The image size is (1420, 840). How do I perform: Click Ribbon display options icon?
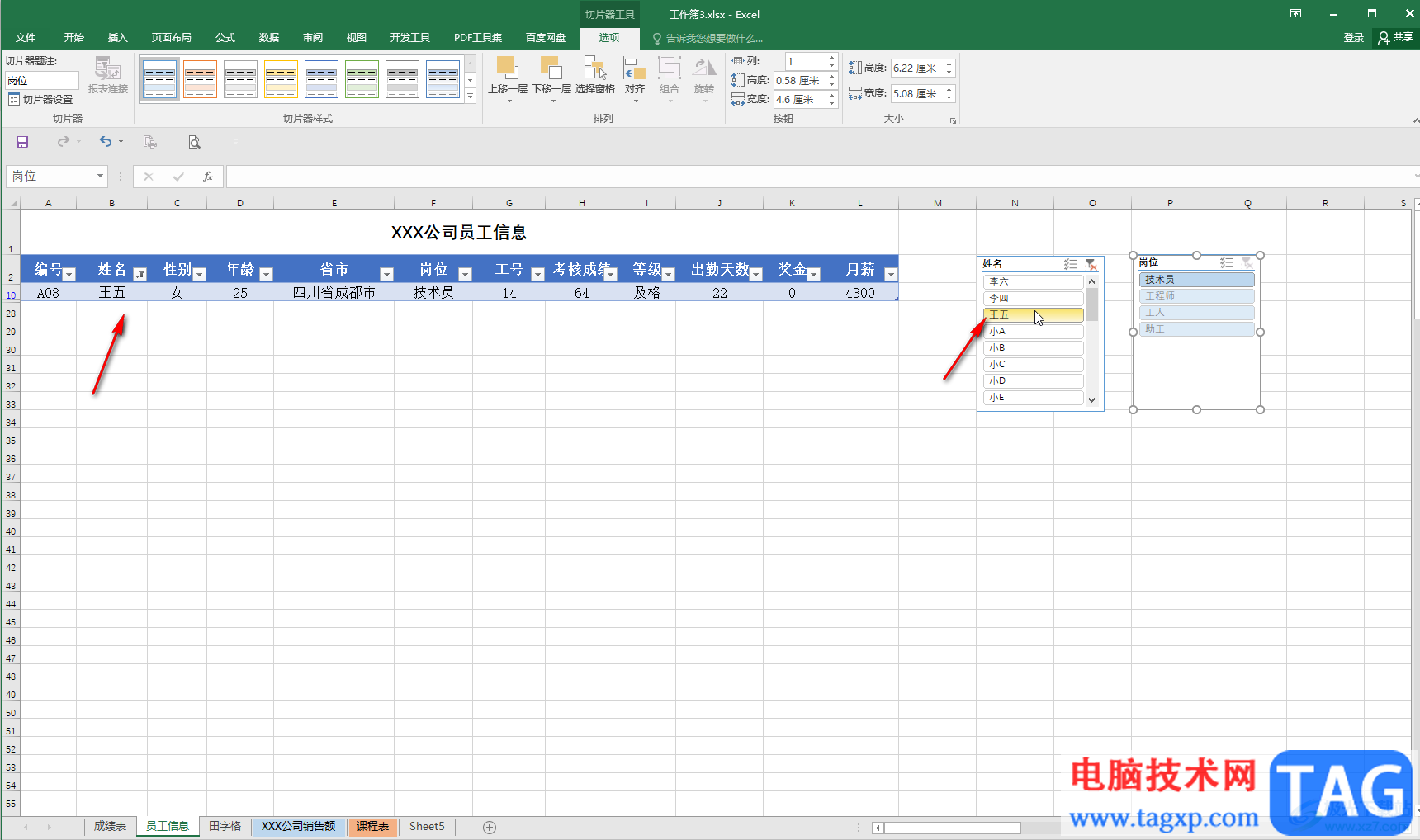1296,13
